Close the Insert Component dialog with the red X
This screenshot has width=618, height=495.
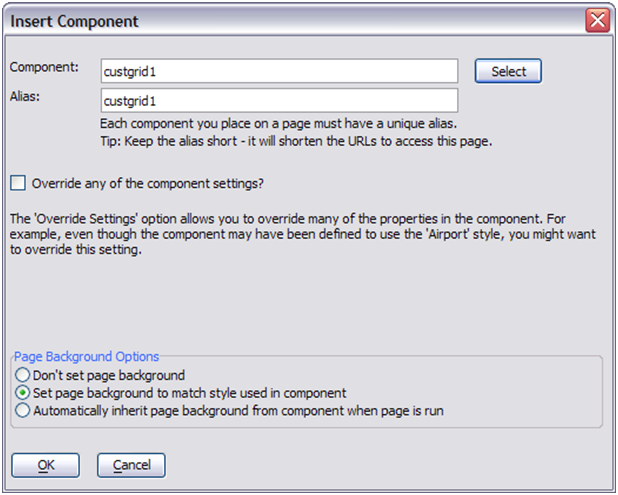click(598, 20)
